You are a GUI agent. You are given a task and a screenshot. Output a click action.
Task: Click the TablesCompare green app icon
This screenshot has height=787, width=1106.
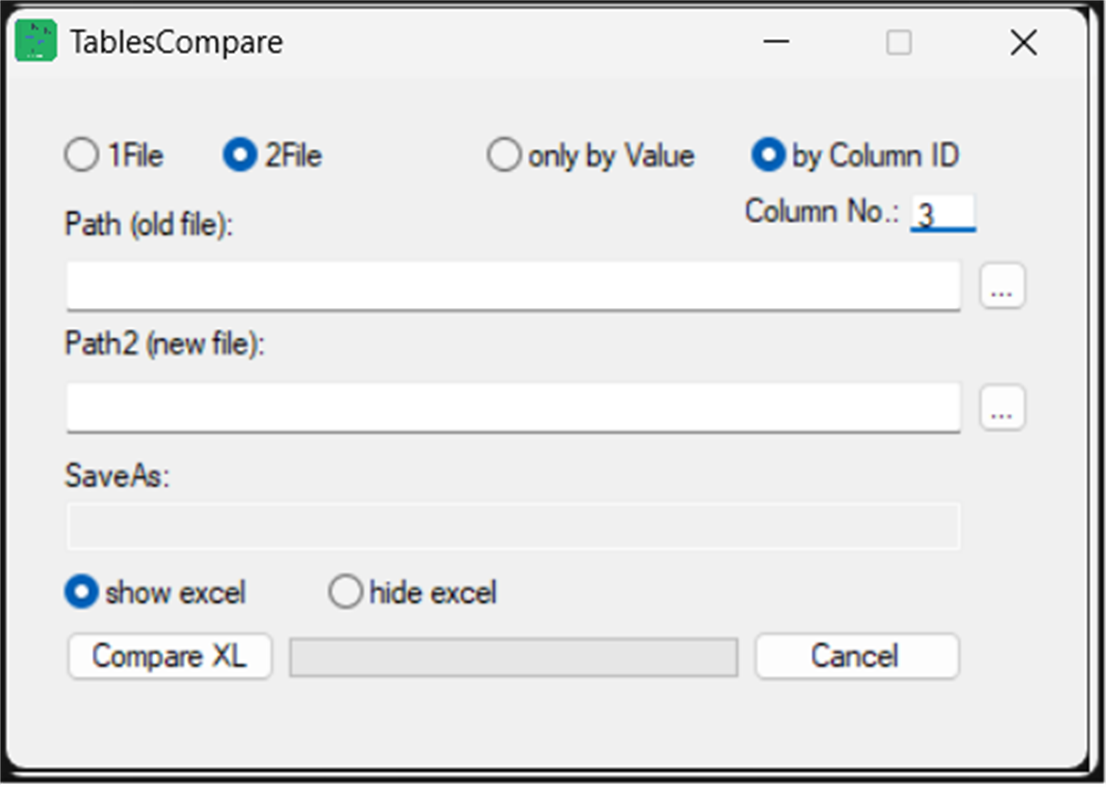point(36,42)
